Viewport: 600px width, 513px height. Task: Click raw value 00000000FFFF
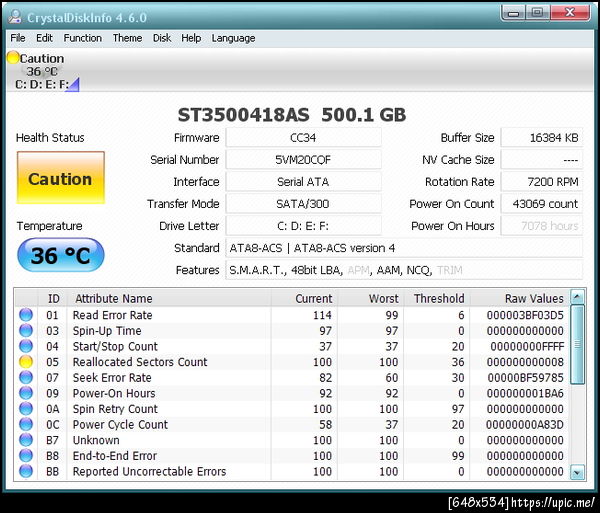coord(527,347)
